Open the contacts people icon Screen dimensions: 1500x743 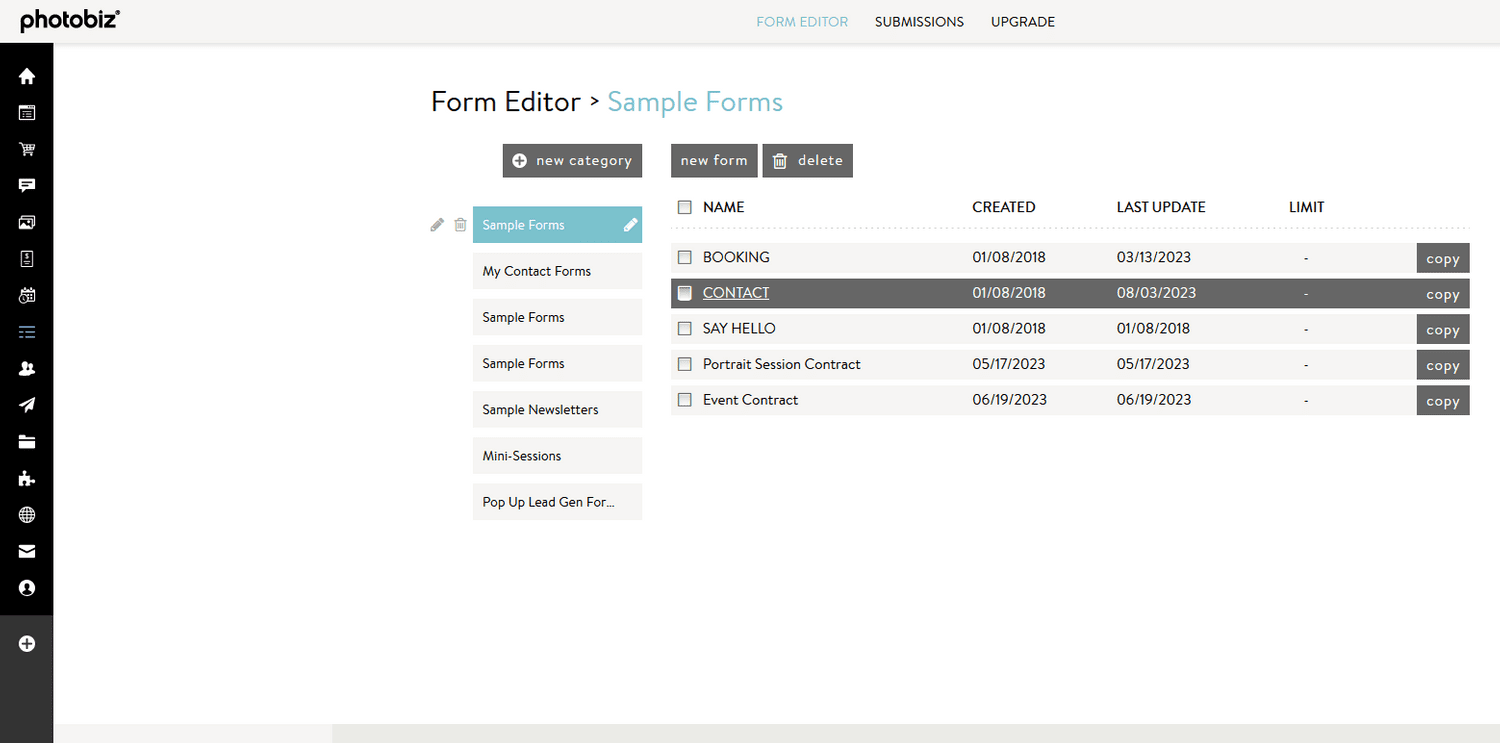27,368
